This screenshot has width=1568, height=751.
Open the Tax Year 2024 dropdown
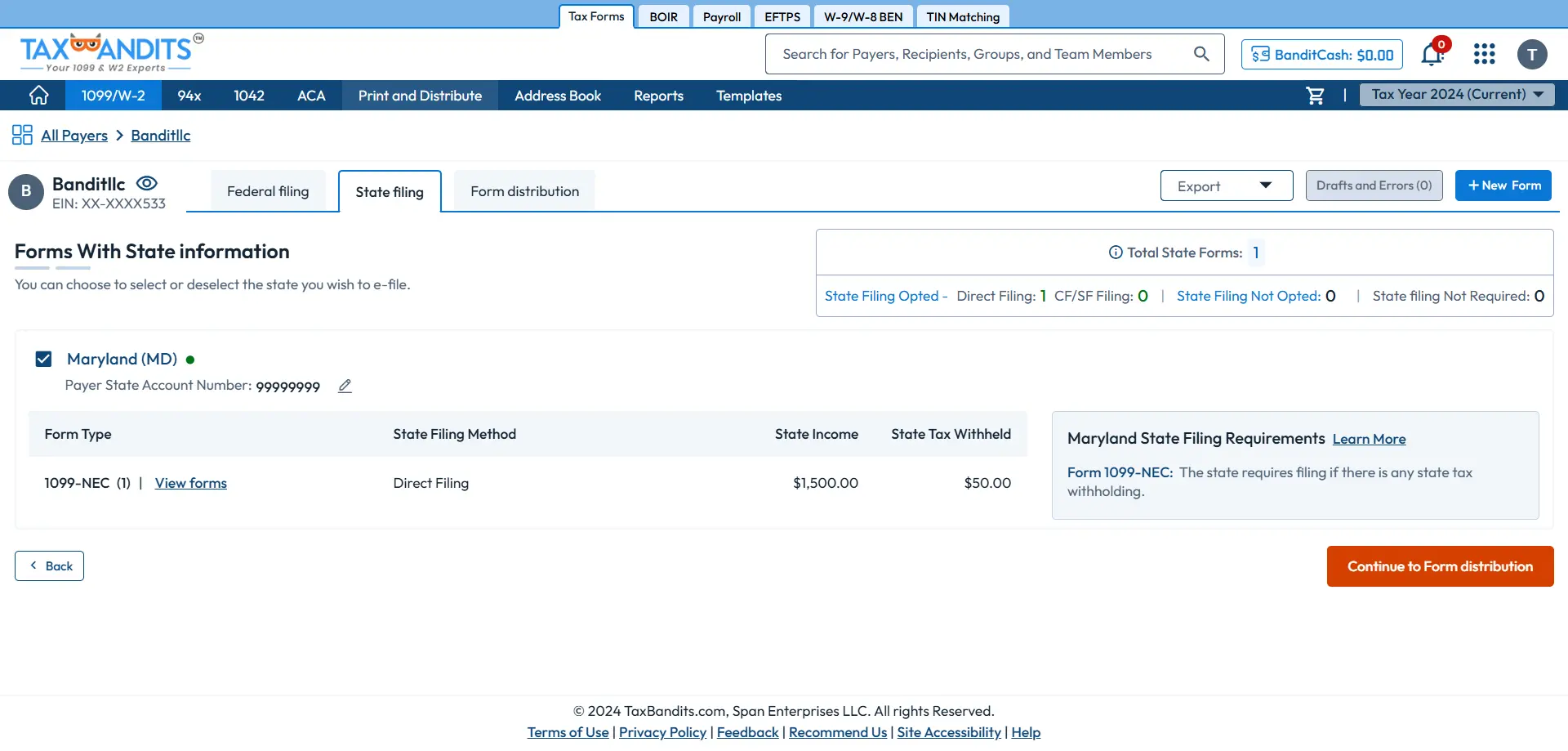pos(1457,95)
